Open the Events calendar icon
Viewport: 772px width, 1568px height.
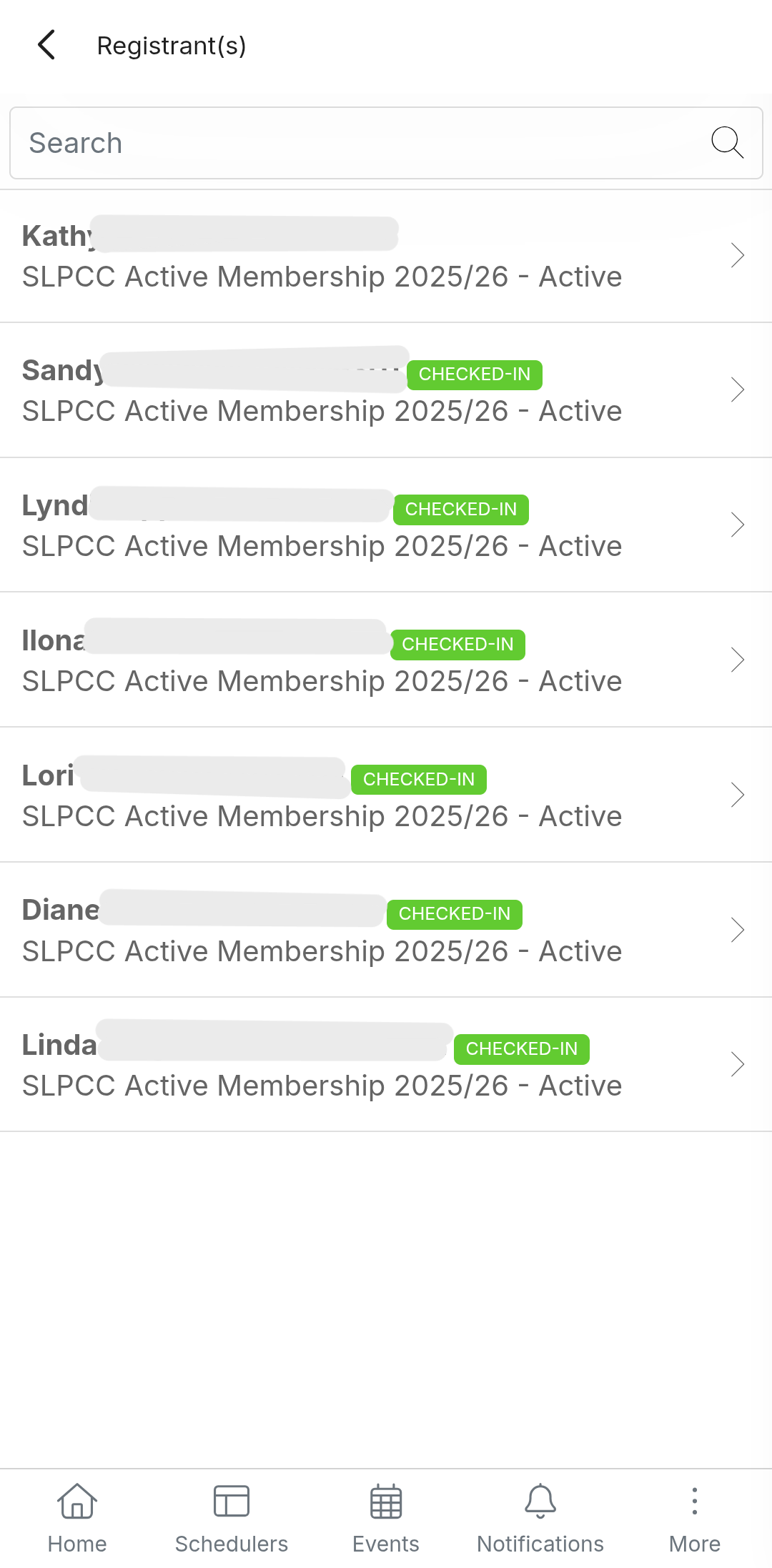[386, 1501]
